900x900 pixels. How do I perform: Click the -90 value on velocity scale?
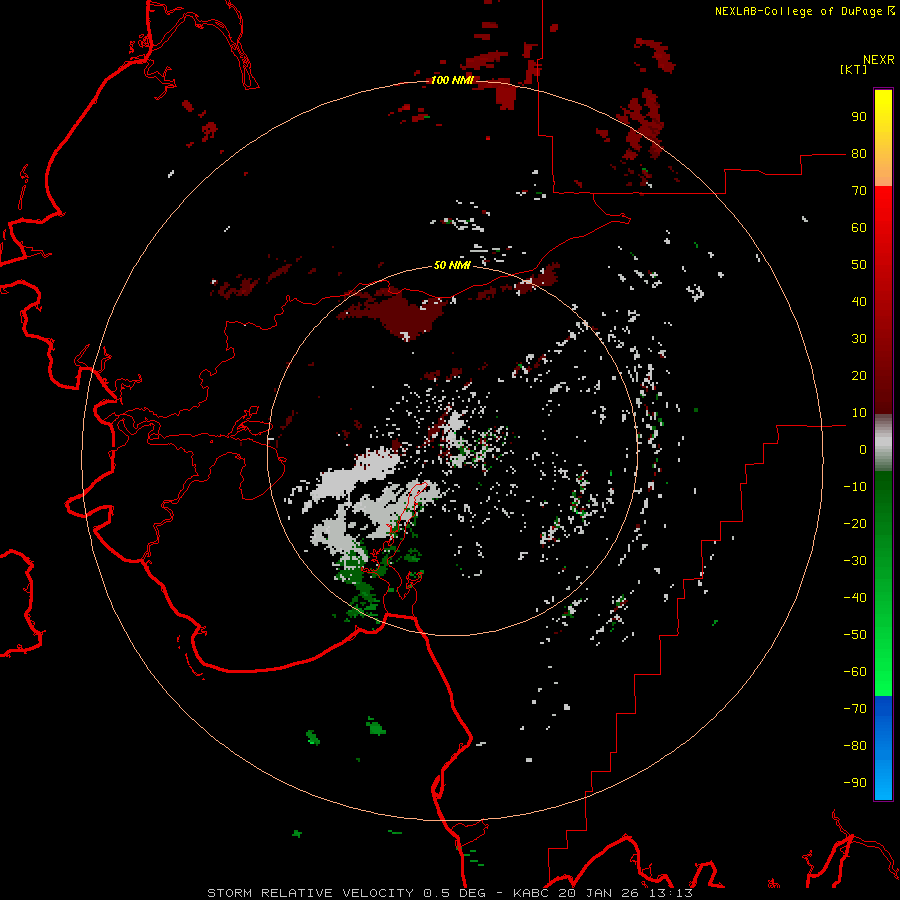[855, 783]
